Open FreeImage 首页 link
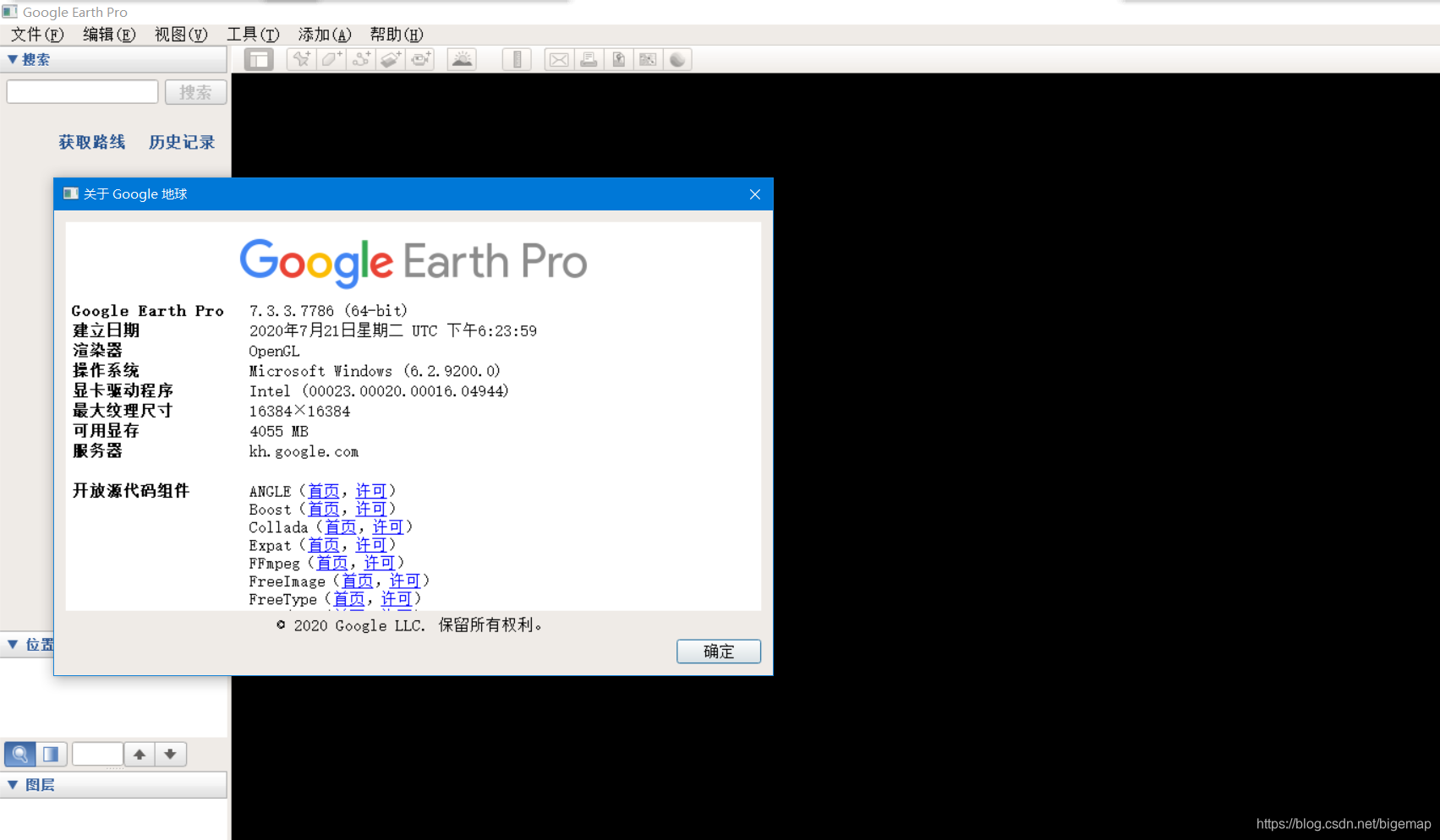Viewport: 1440px width, 840px height. (x=358, y=581)
